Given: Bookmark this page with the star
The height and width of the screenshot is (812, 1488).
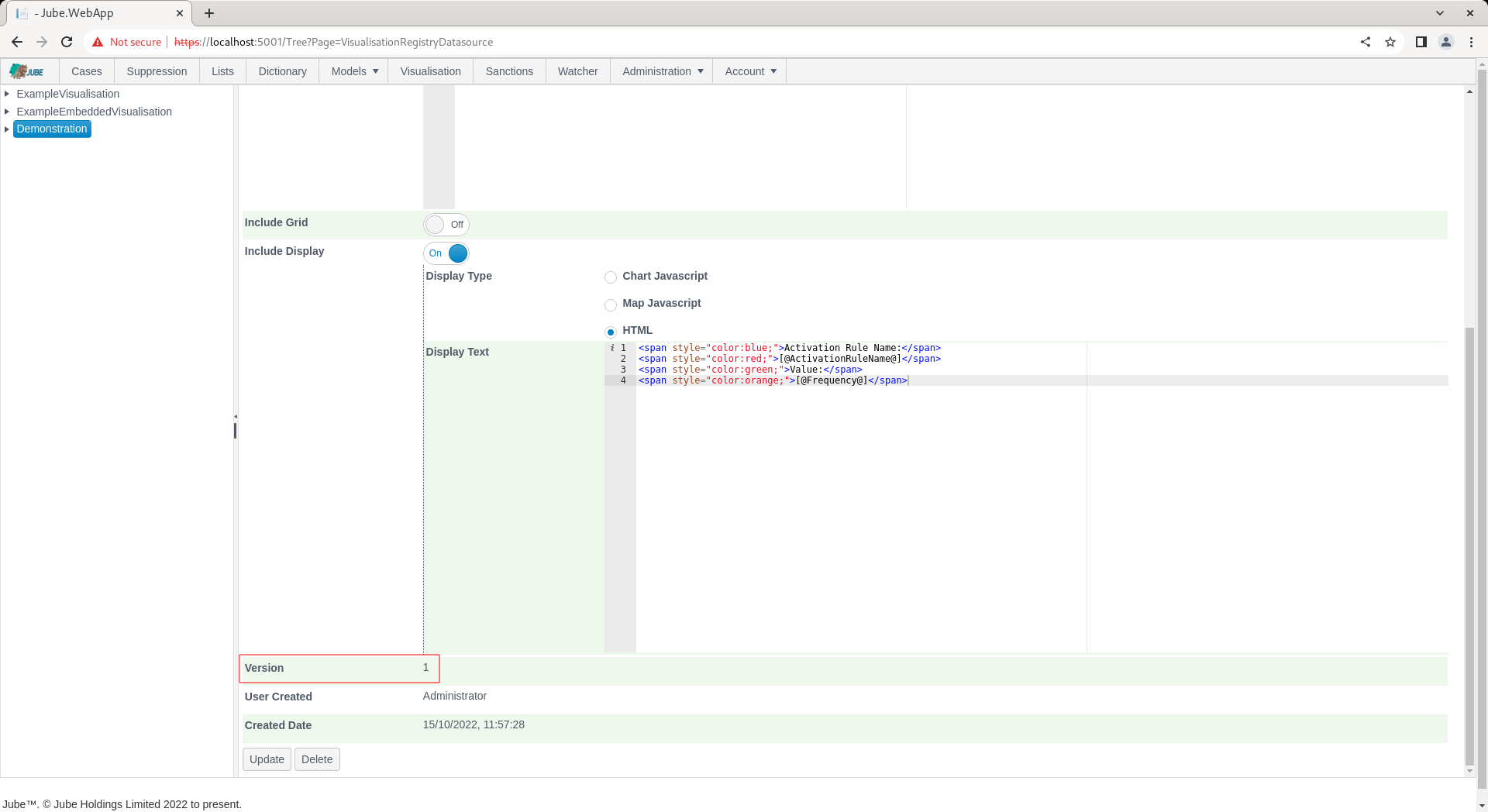Looking at the screenshot, I should tap(1390, 42).
